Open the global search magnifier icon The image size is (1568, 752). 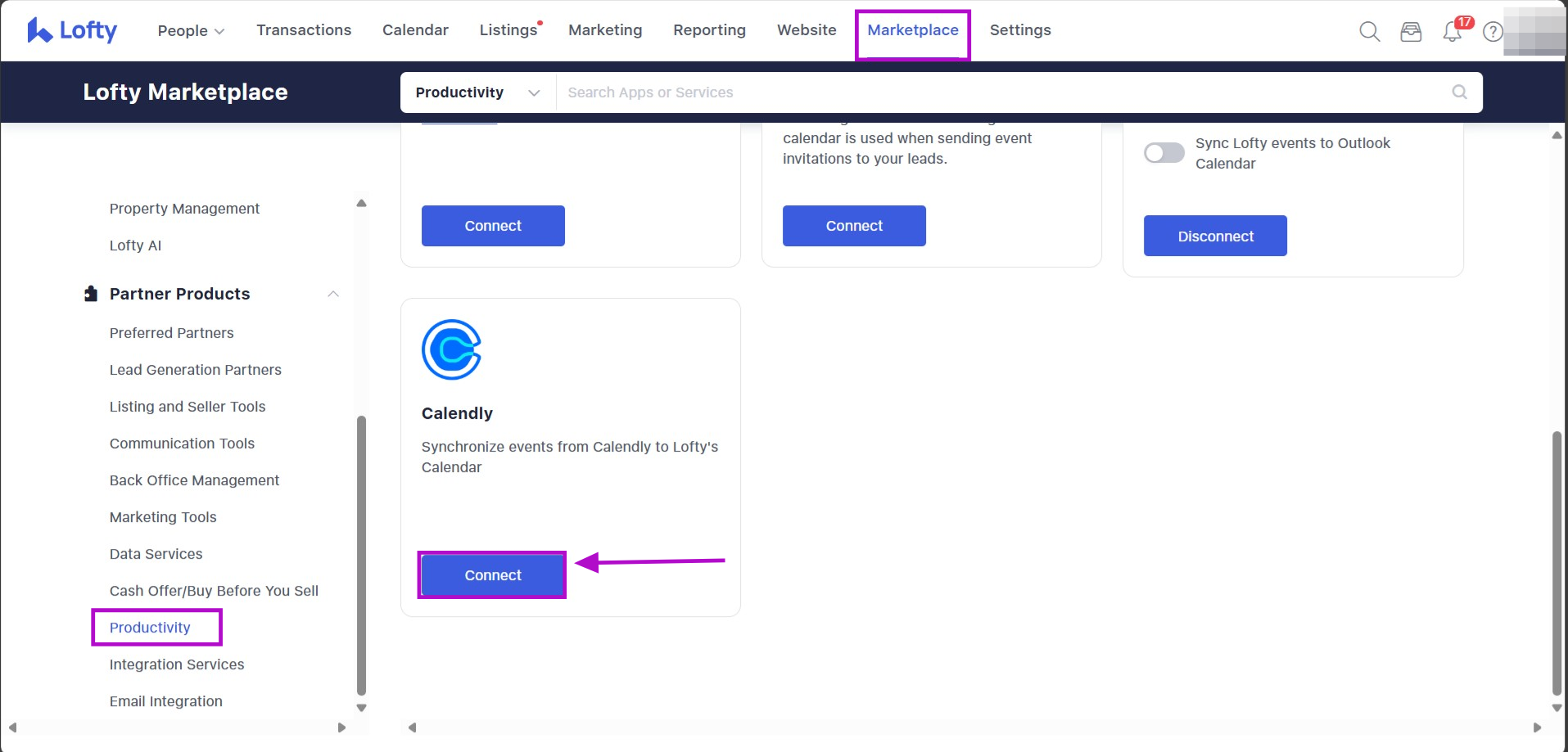click(x=1369, y=32)
